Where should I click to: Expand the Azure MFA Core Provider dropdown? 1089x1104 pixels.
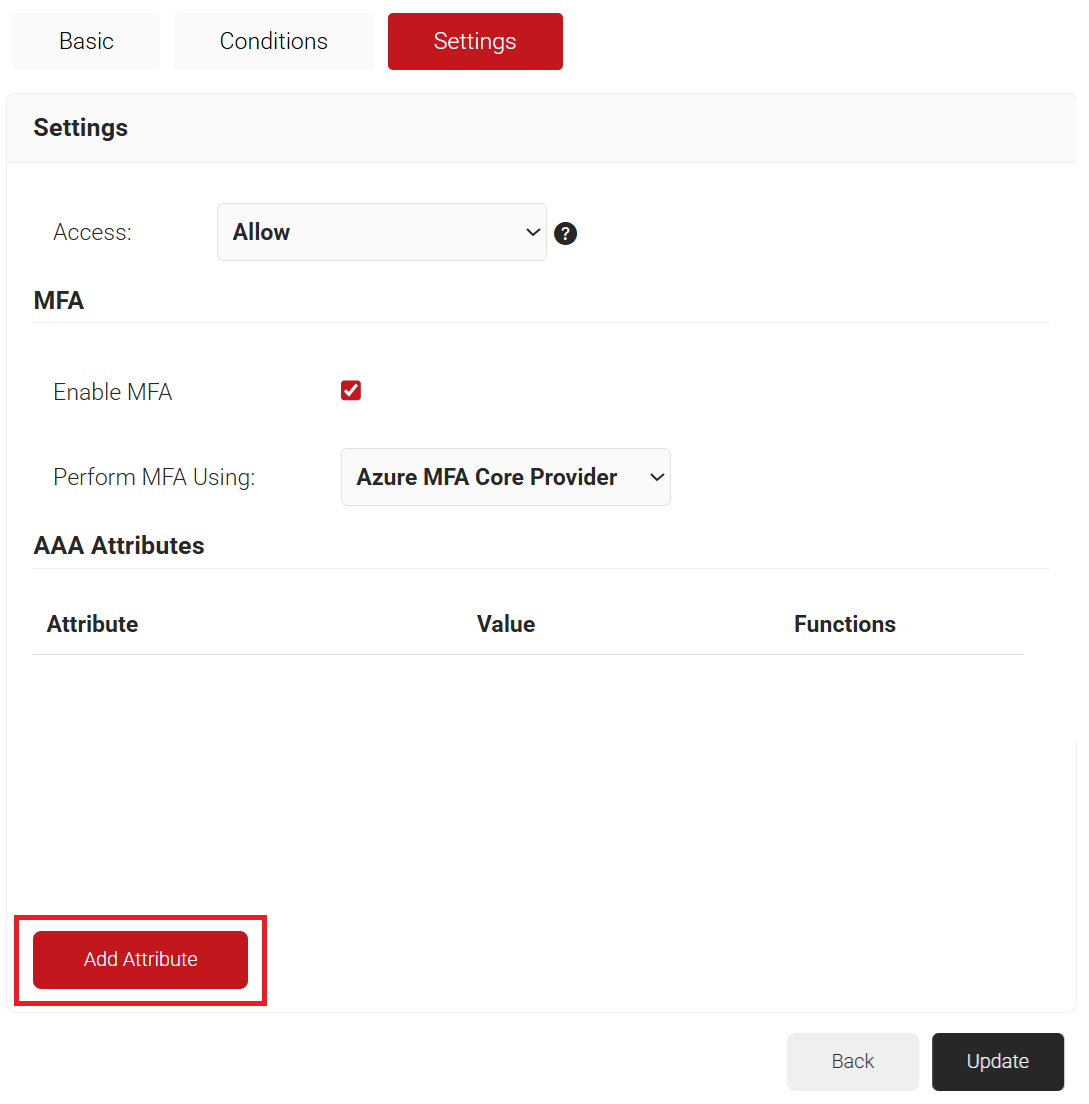click(505, 477)
